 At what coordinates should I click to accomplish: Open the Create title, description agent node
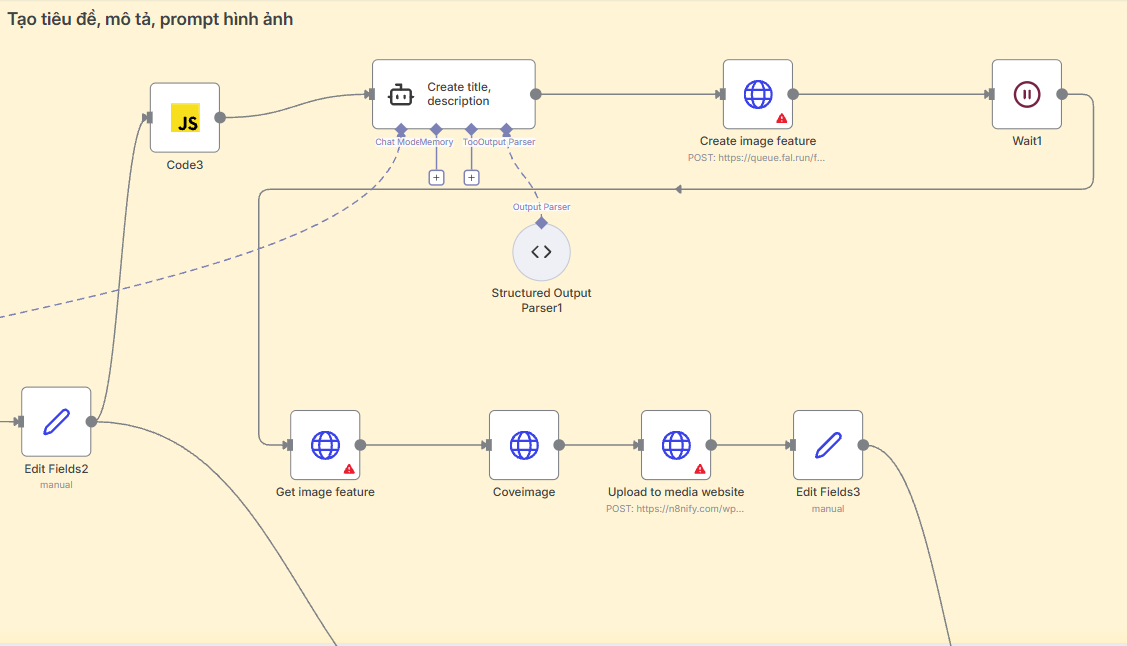tap(453, 94)
